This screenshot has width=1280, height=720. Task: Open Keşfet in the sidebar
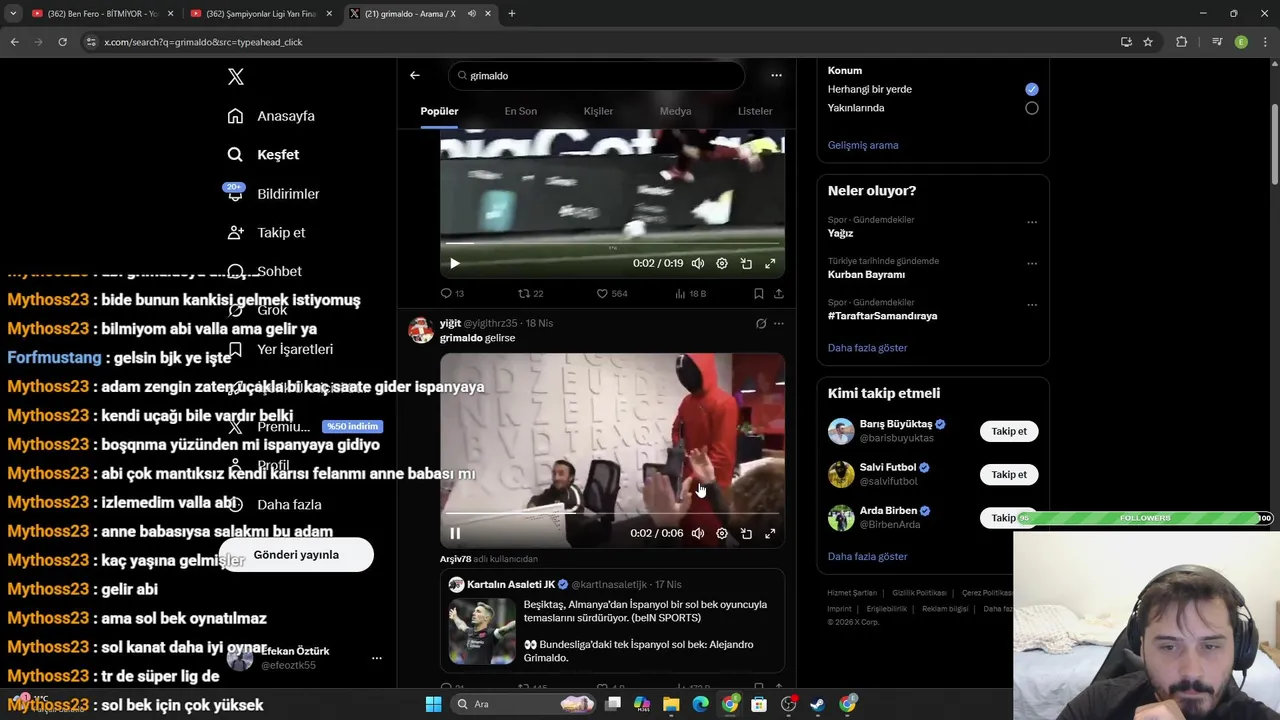tap(263, 155)
